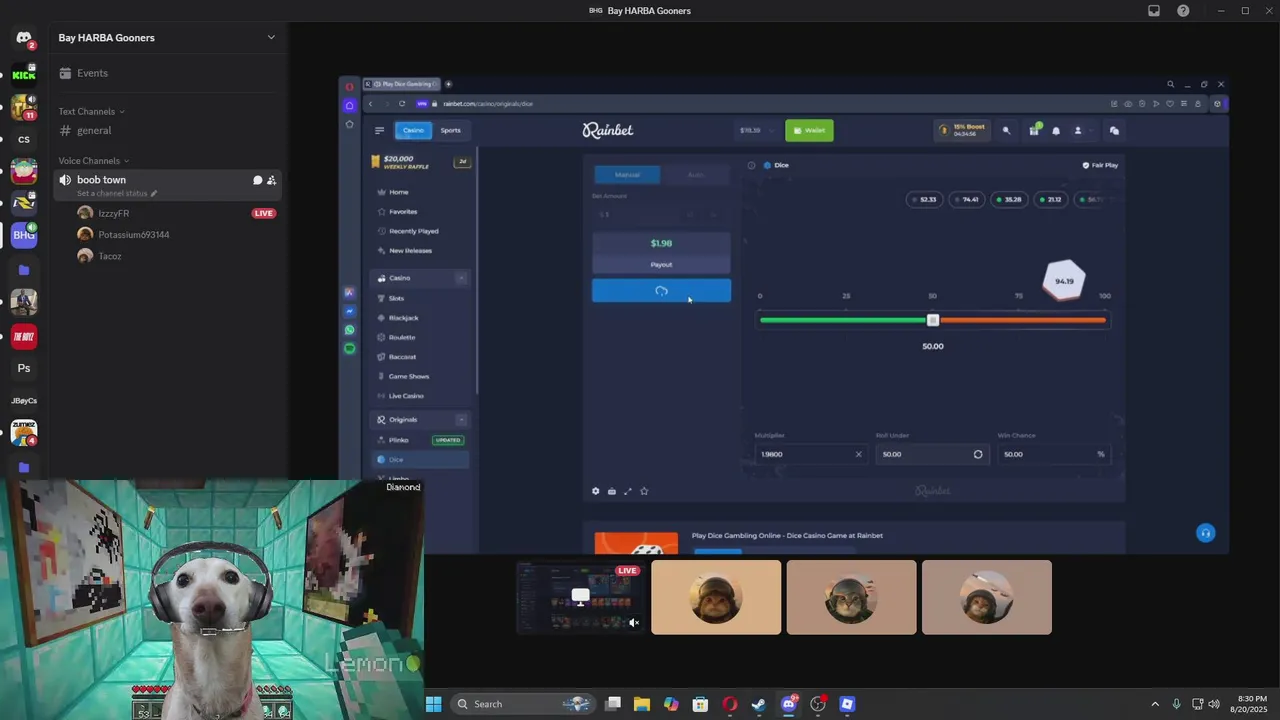Open Rainbet hamburger menu icon

point(379,130)
